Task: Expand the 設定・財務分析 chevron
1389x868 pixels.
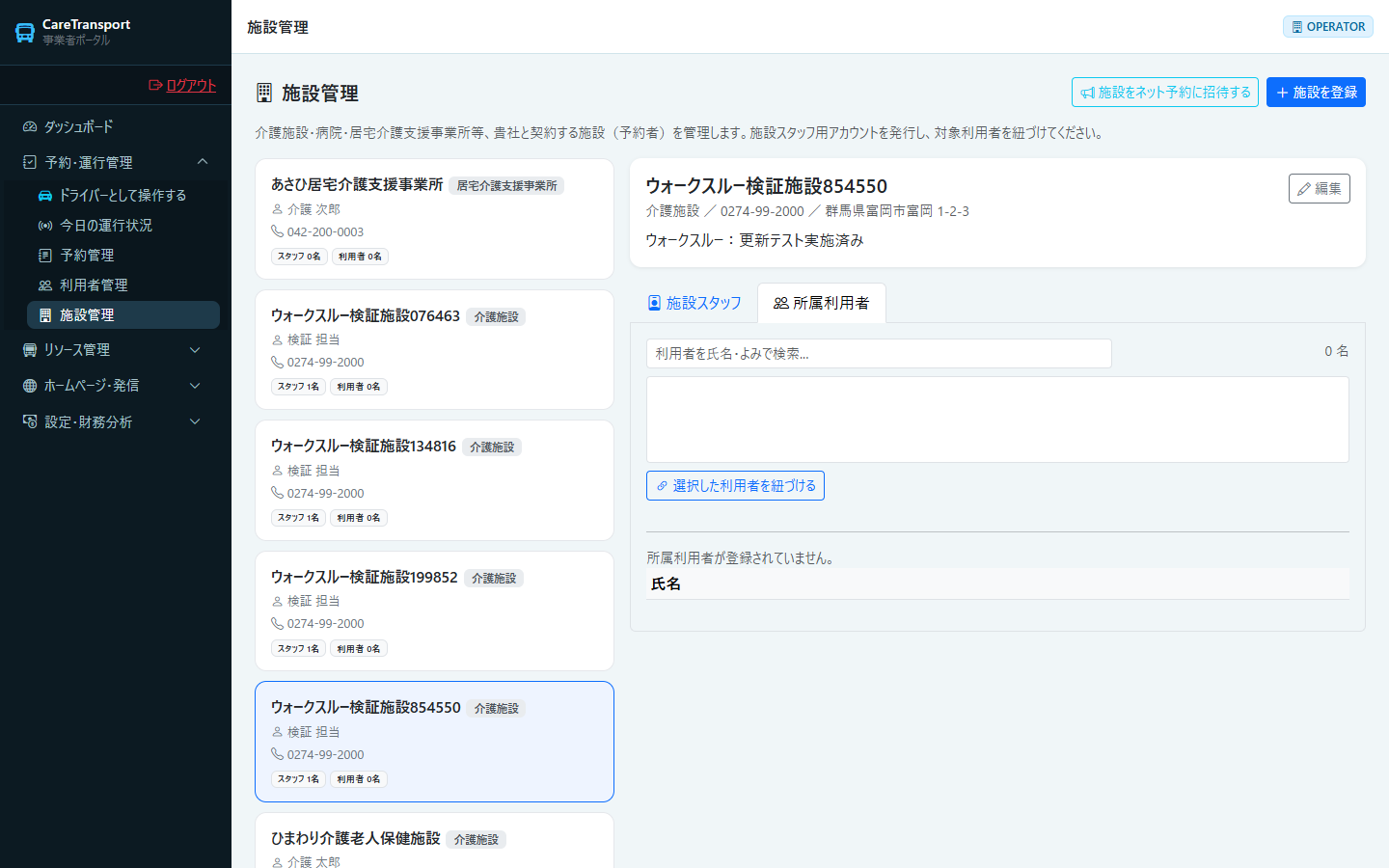Action: tap(195, 421)
